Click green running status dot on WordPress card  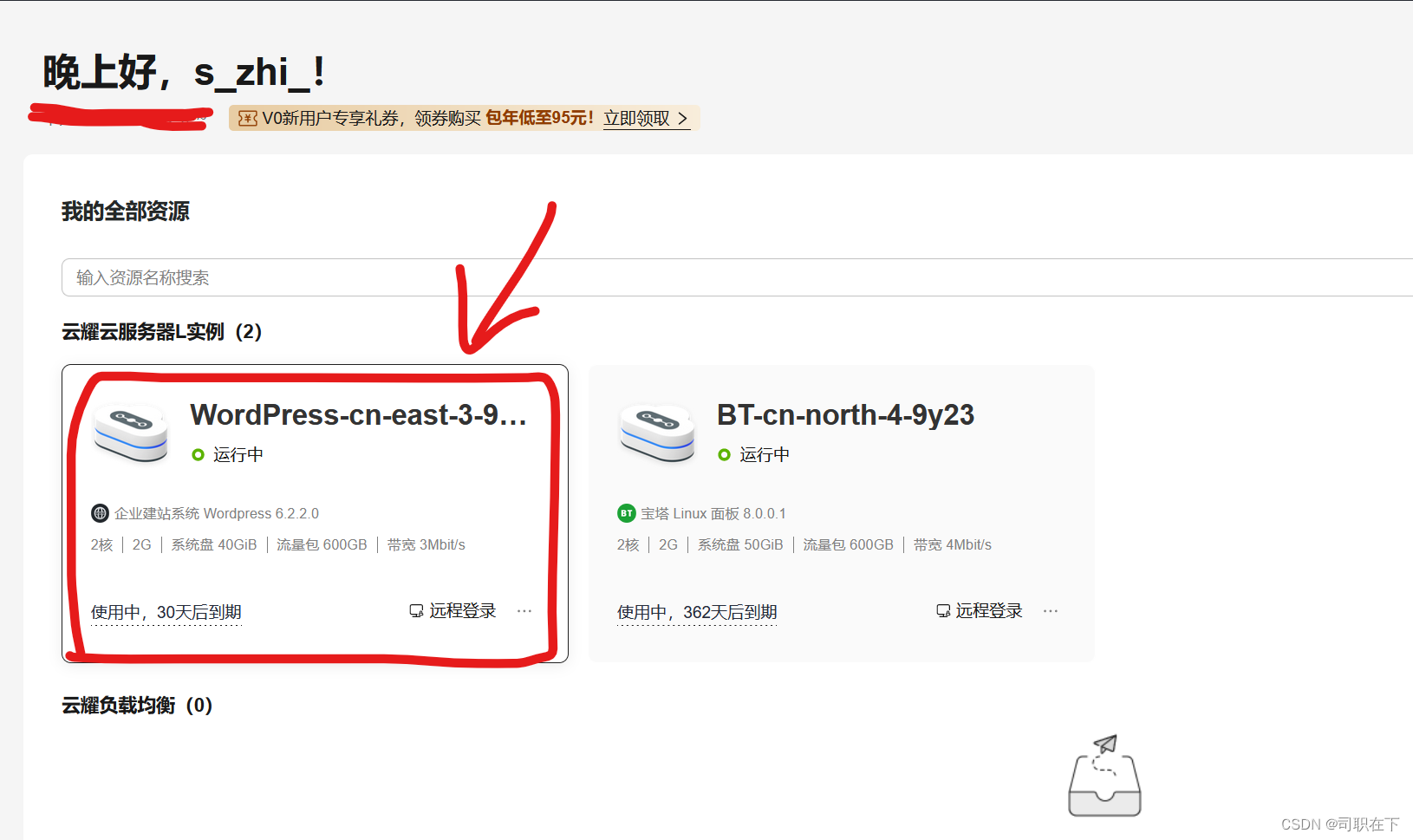198,455
